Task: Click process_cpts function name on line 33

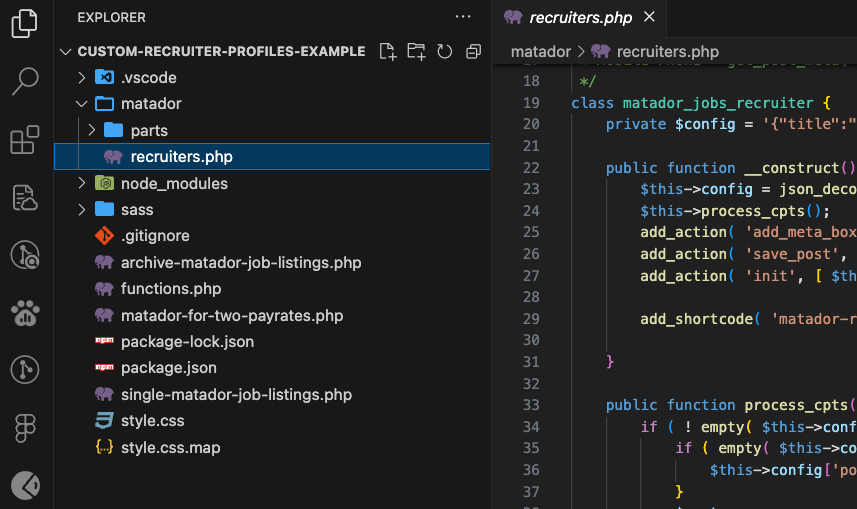Action: [795, 405]
